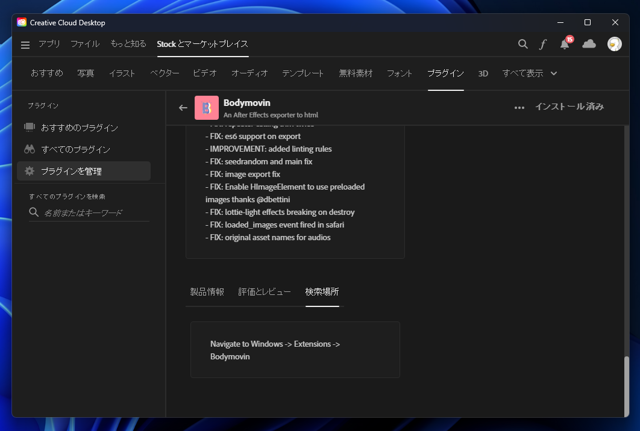Open the cloud sync status icon
The width and height of the screenshot is (640, 431).
pos(589,44)
